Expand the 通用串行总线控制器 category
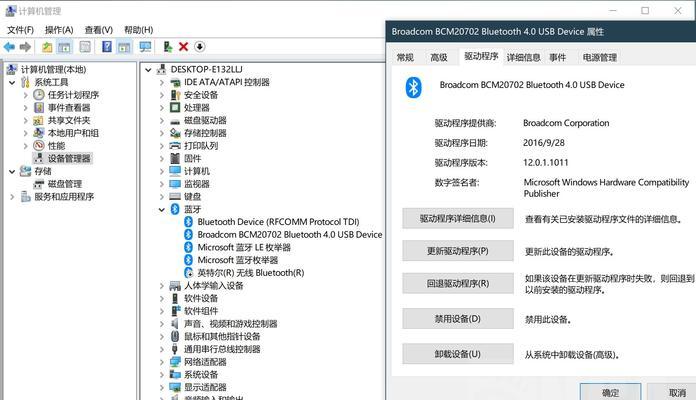 coord(162,349)
